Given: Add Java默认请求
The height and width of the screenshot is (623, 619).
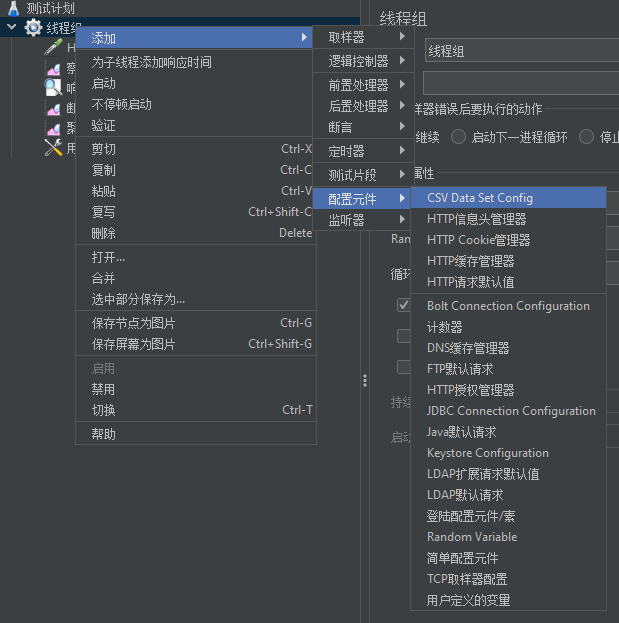Looking at the screenshot, I should point(508,432).
